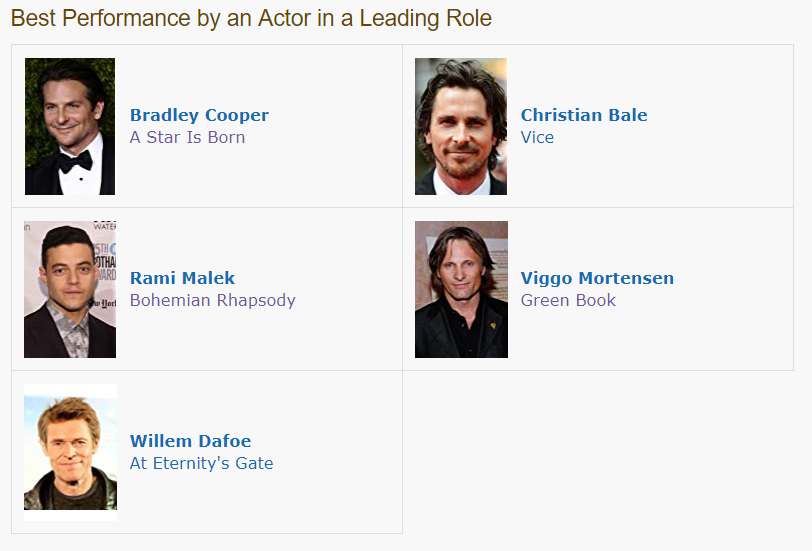Click the photo beside Rami Malek's name
Screen dimensions: 812x551
click(x=70, y=289)
